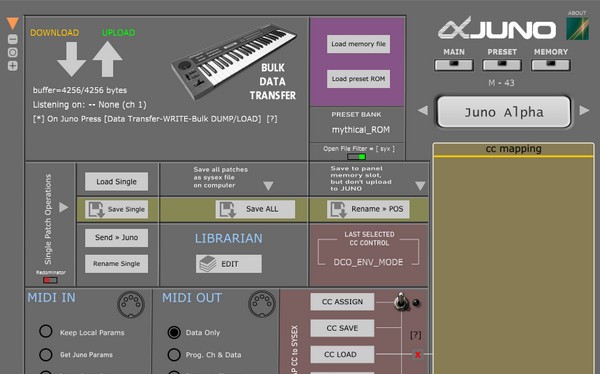Click CC ASSIGN button
The width and height of the screenshot is (600, 374).
pyautogui.click(x=342, y=302)
